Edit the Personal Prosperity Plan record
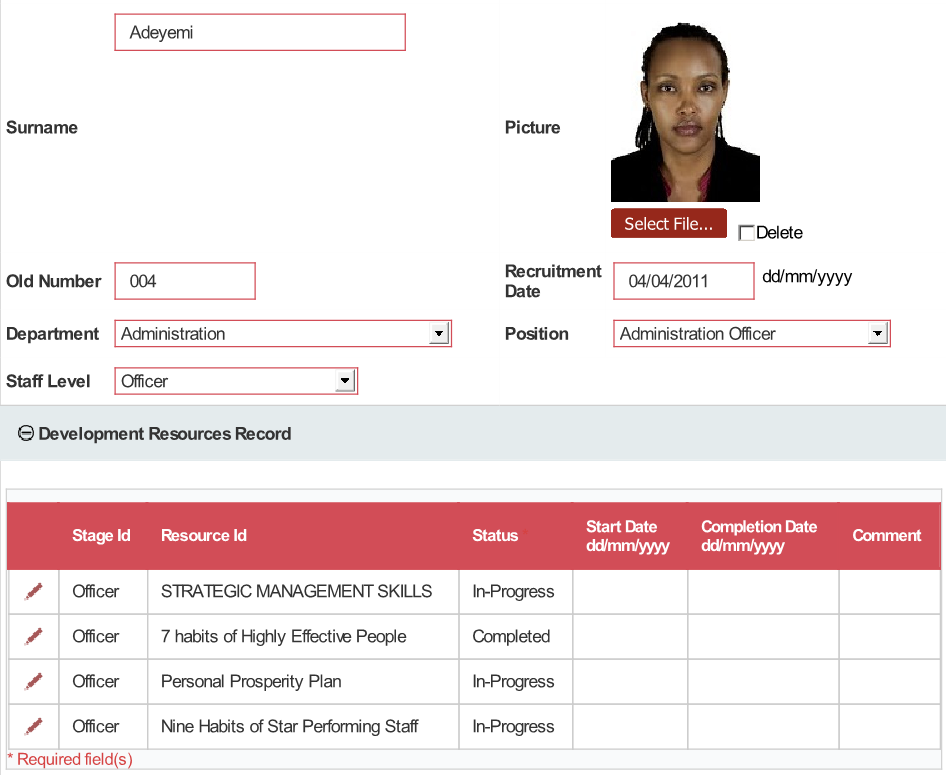This screenshot has height=775, width=946. click(34, 682)
